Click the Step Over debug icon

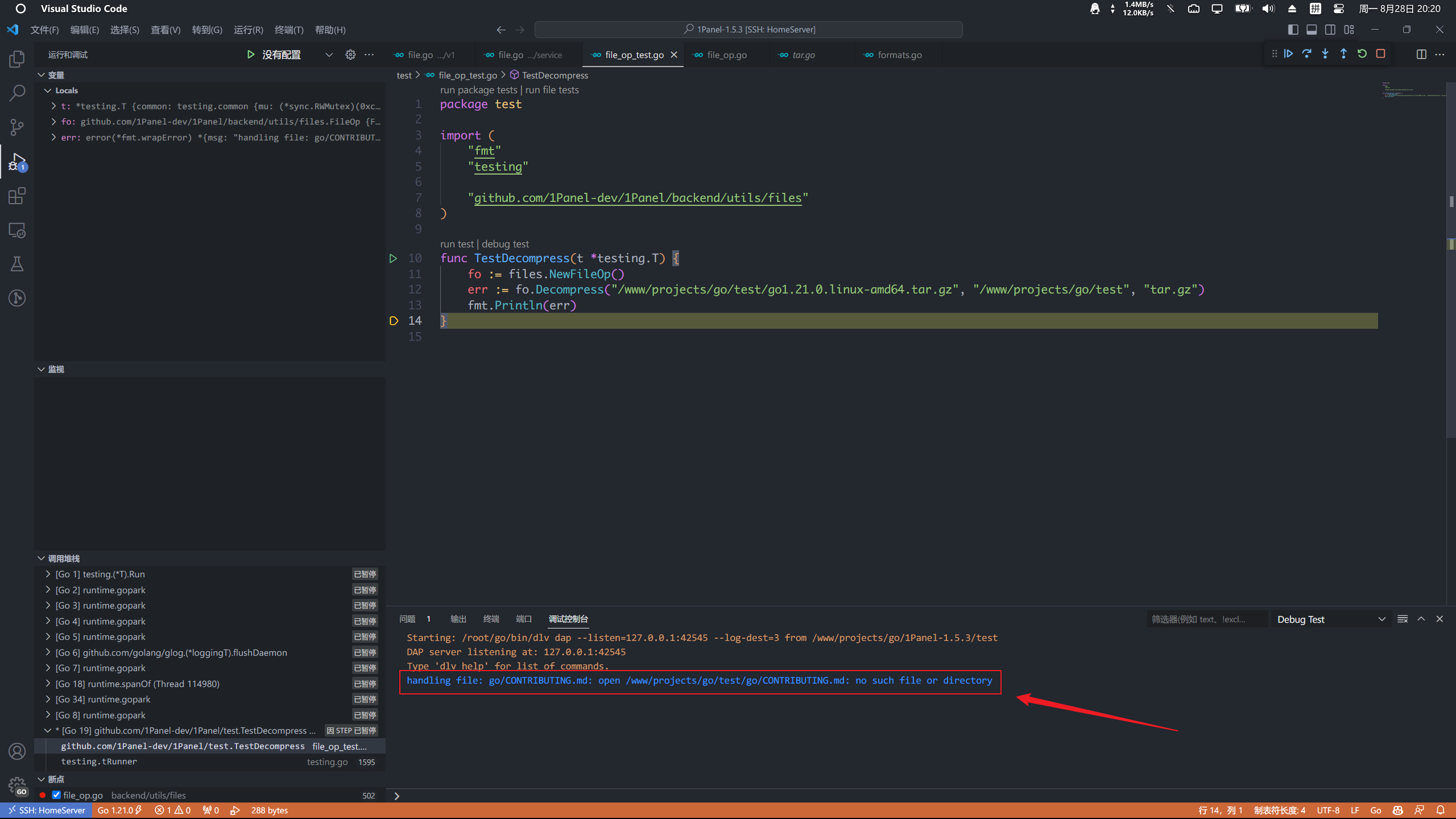coord(1307,53)
